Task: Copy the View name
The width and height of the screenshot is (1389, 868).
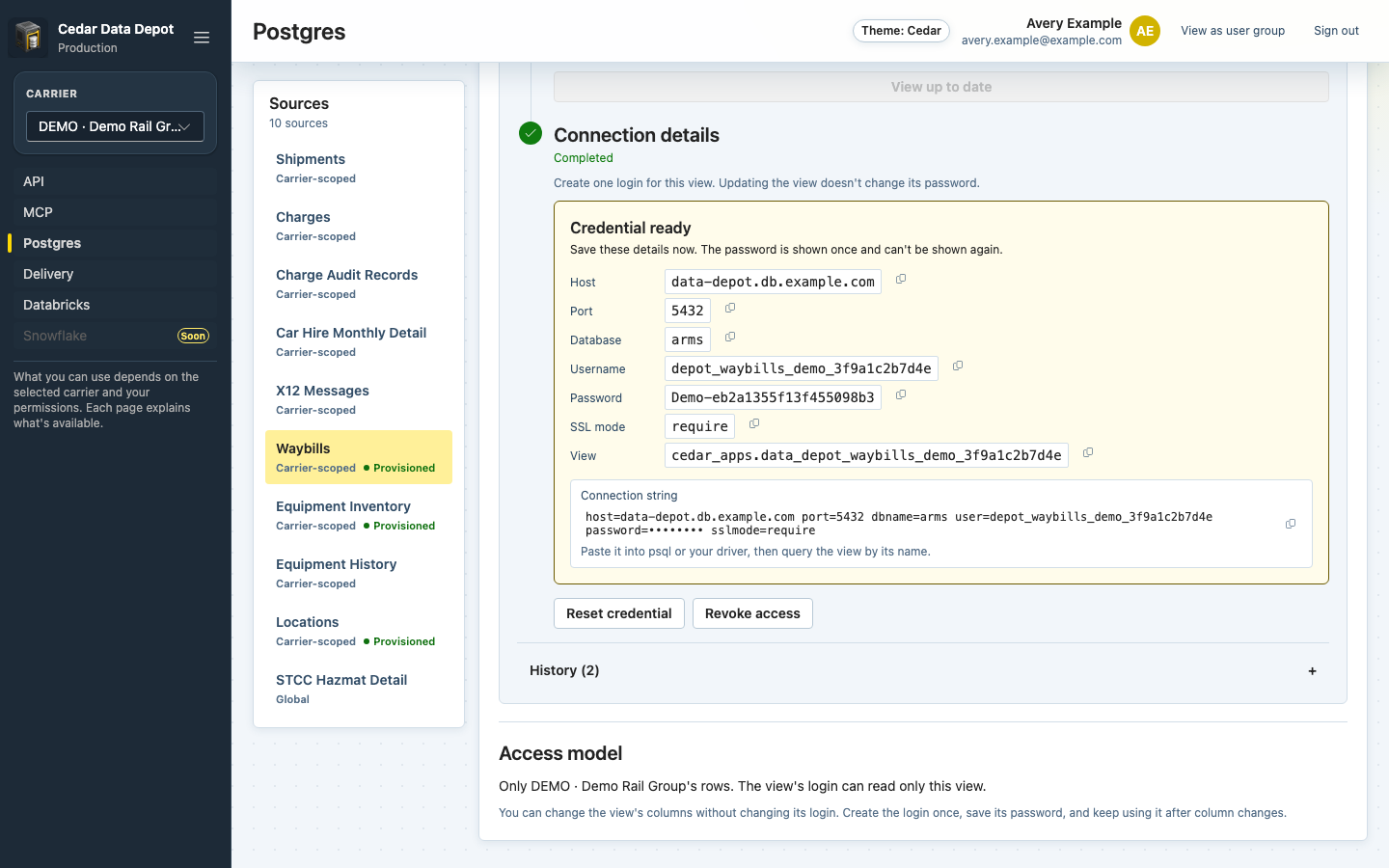Action: point(1088,453)
